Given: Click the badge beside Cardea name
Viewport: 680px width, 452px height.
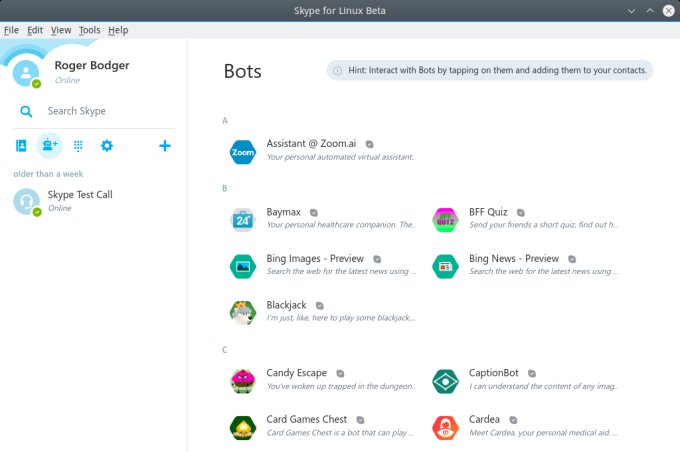Looking at the screenshot, I should pos(513,420).
